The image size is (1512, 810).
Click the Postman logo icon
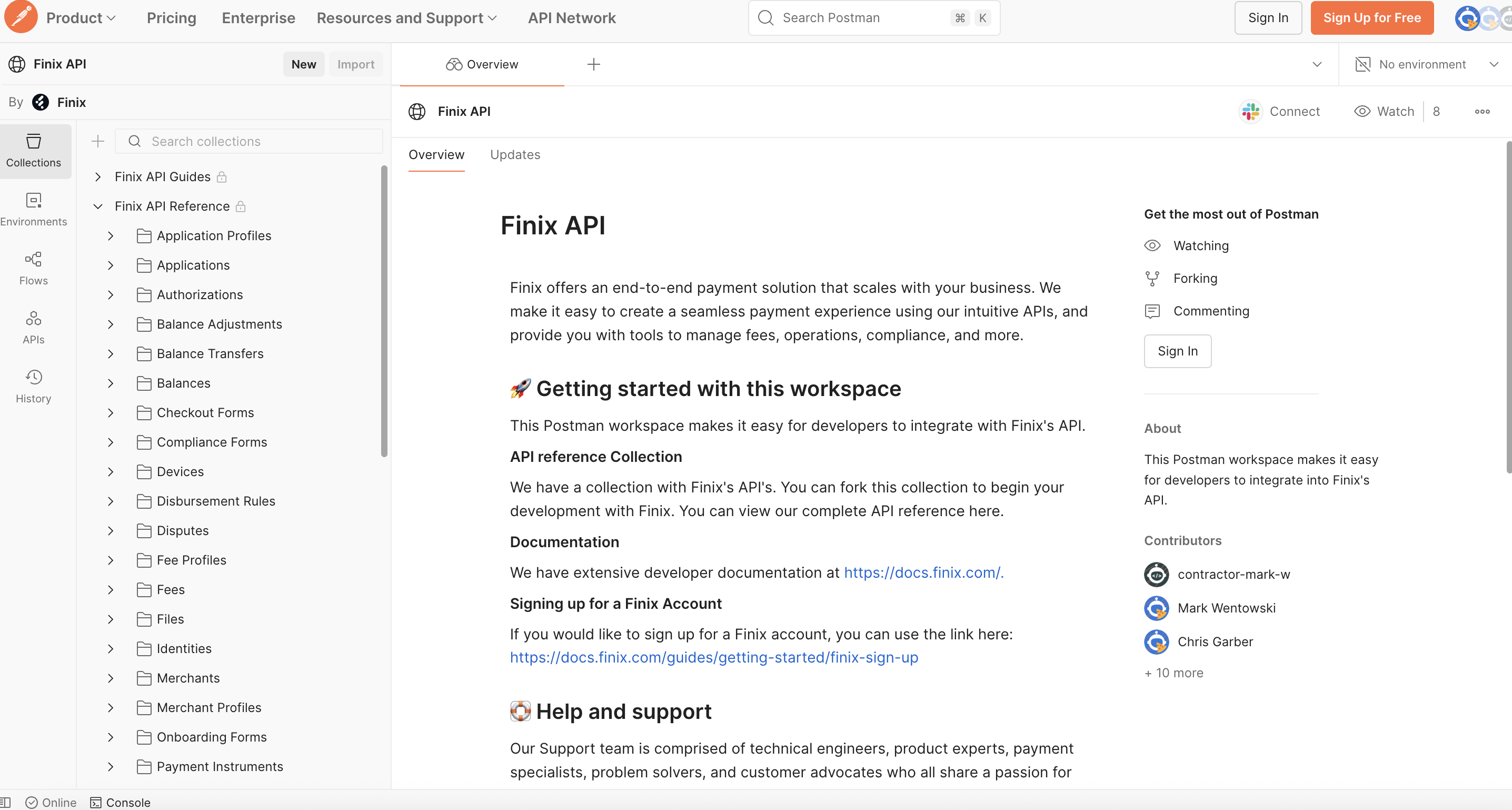21,17
